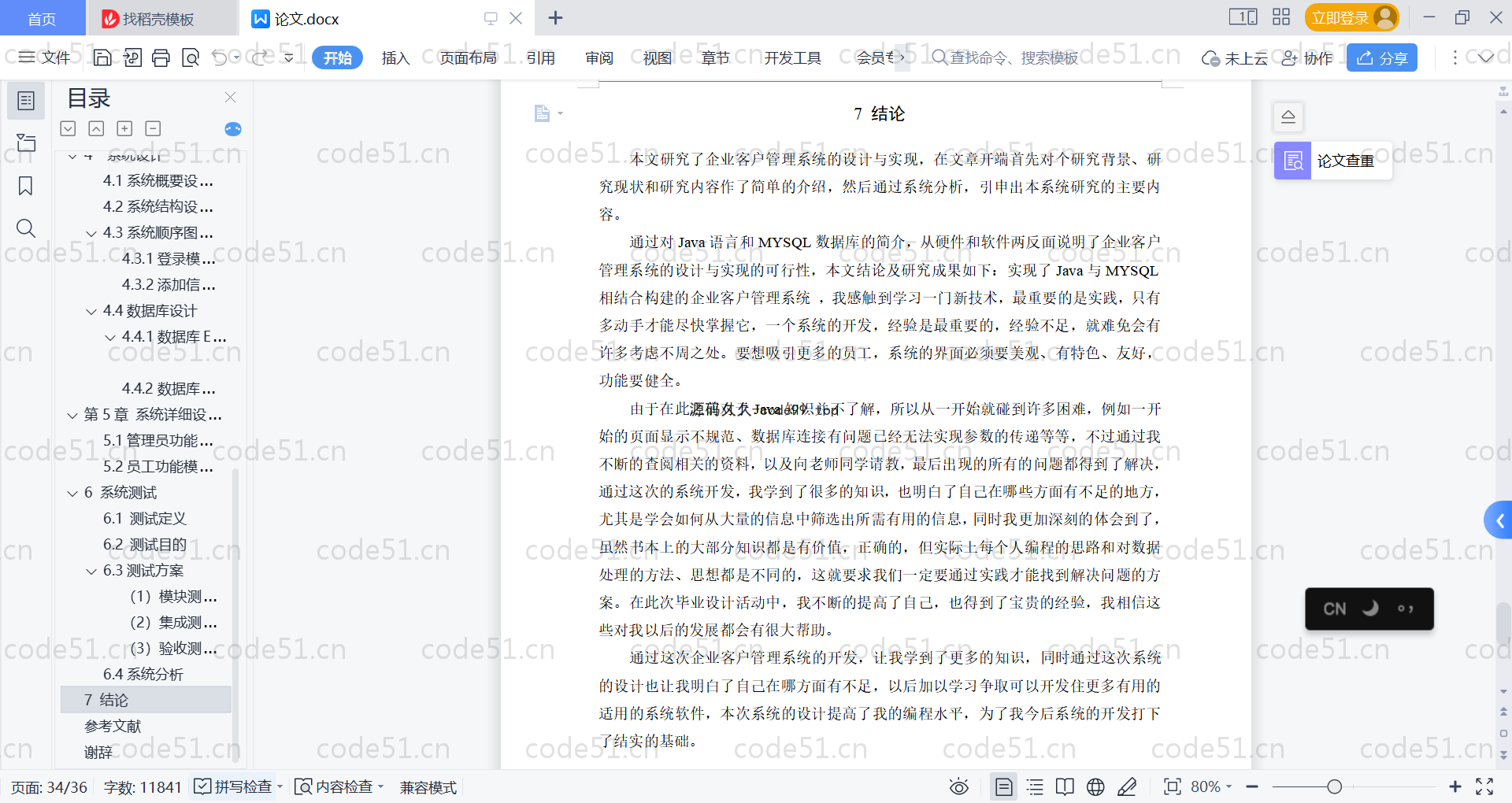Screen dimensions: 1512x803
Task: Click the 未上云 cloud status button
Action: [1235, 57]
